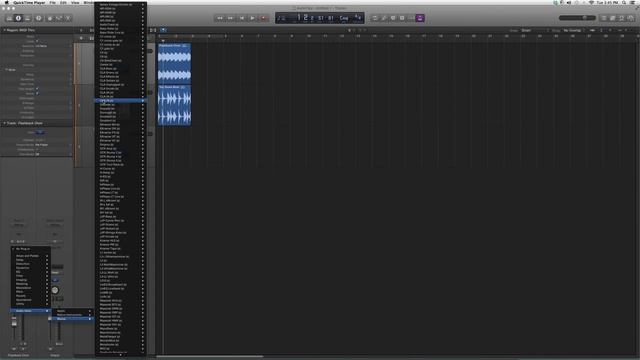The image size is (640, 360).
Task: Open the View menu in menu bar
Action: (75, 2)
